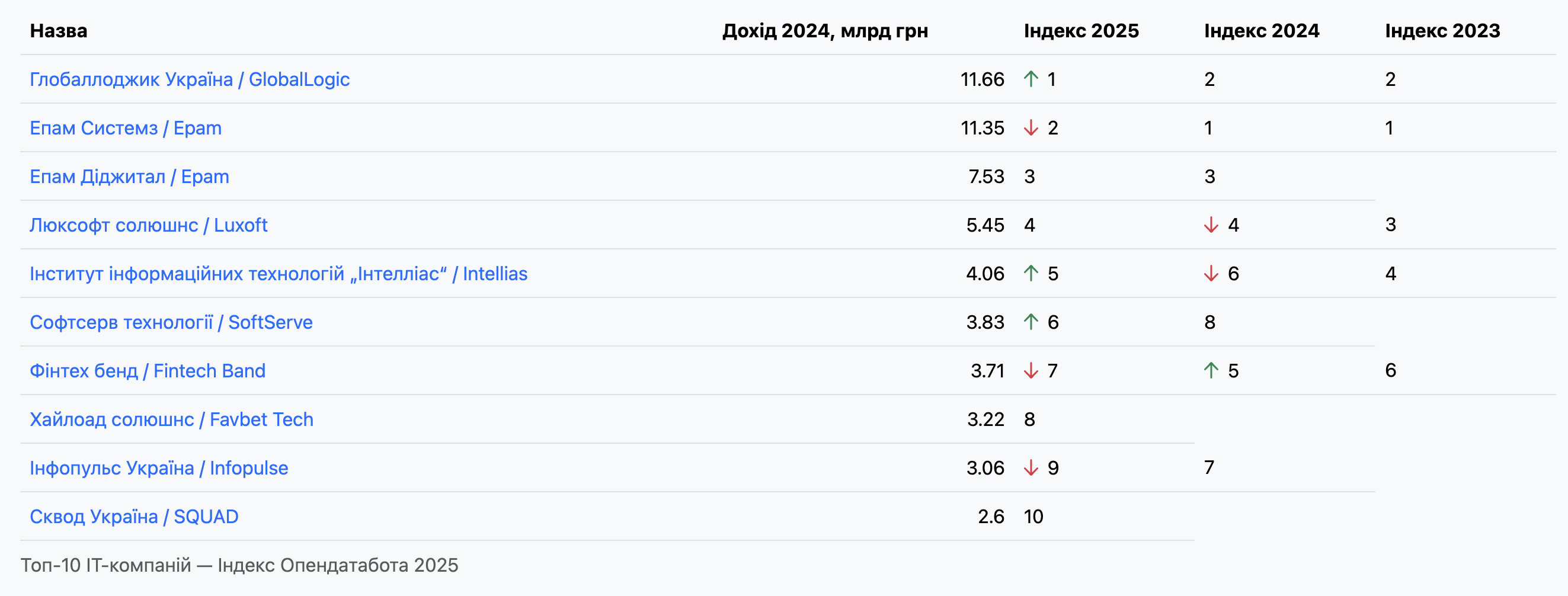Click the red down arrow beside Infopulse rank 9
Screen dimensions: 1568x596
click(x=1031, y=468)
